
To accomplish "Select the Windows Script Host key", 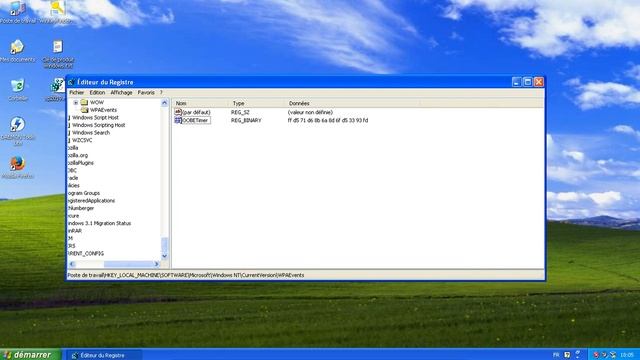I will 95,118.
